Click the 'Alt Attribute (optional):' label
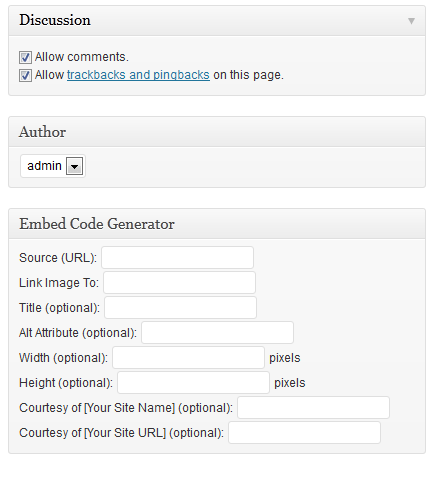The width and height of the screenshot is (436, 481). click(x=78, y=333)
